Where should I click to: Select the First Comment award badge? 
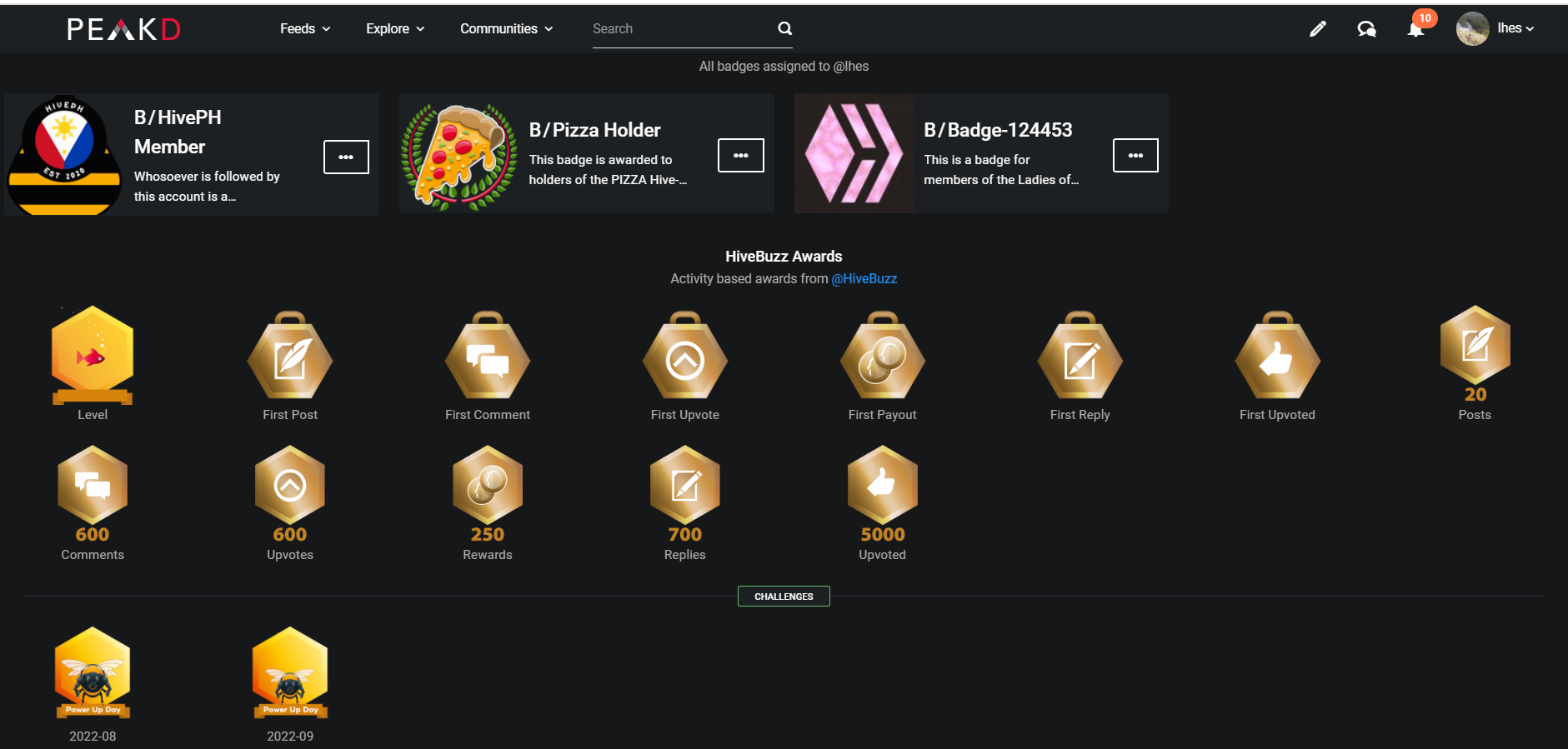488,357
